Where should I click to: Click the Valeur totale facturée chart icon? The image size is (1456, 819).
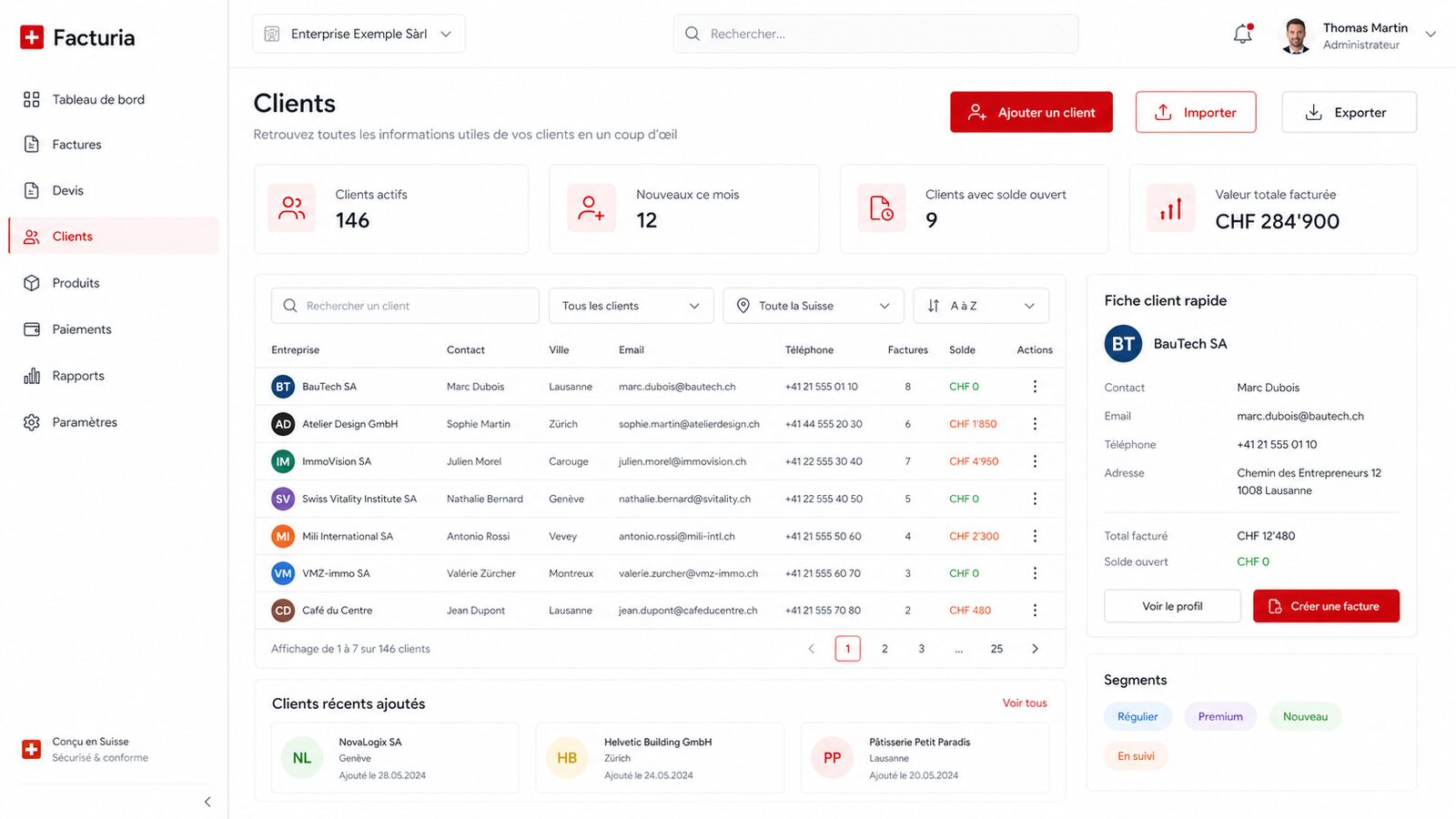tap(1171, 207)
